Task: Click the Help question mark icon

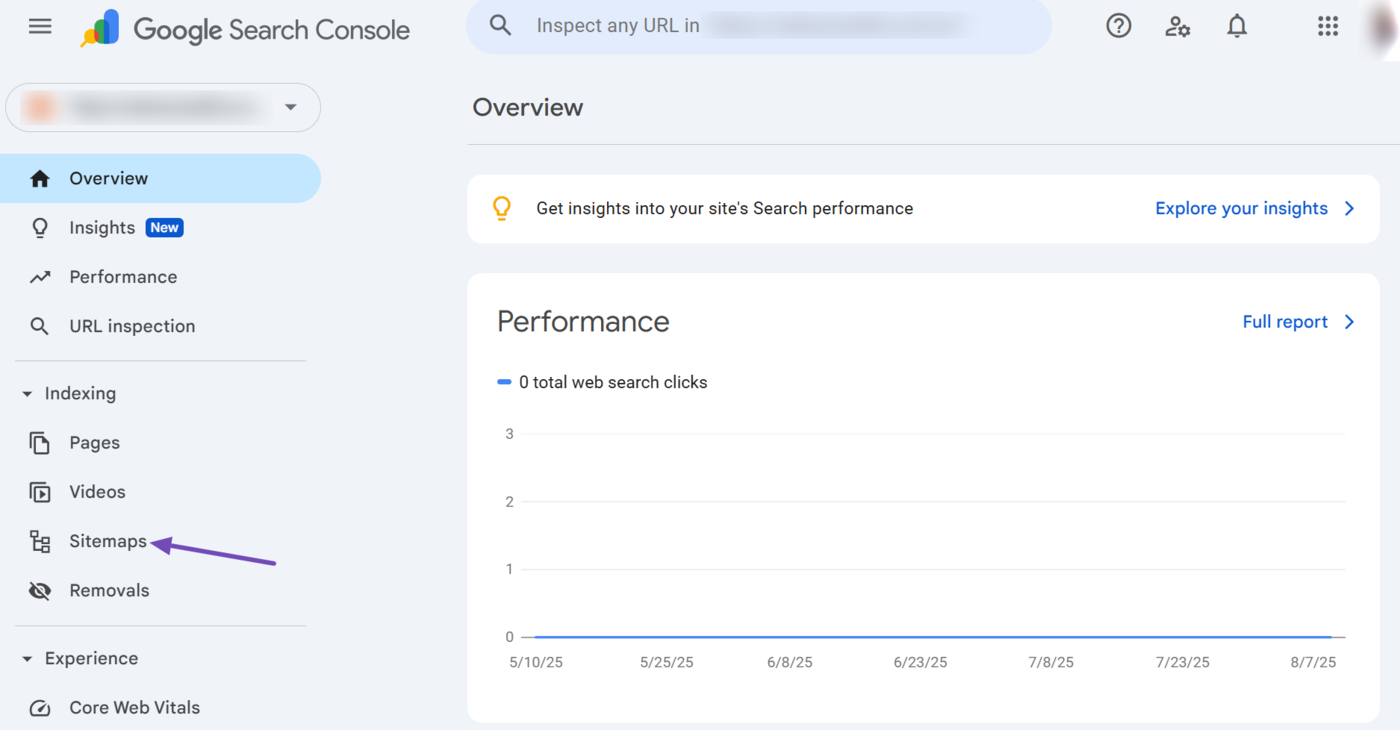Action: [x=1118, y=27]
